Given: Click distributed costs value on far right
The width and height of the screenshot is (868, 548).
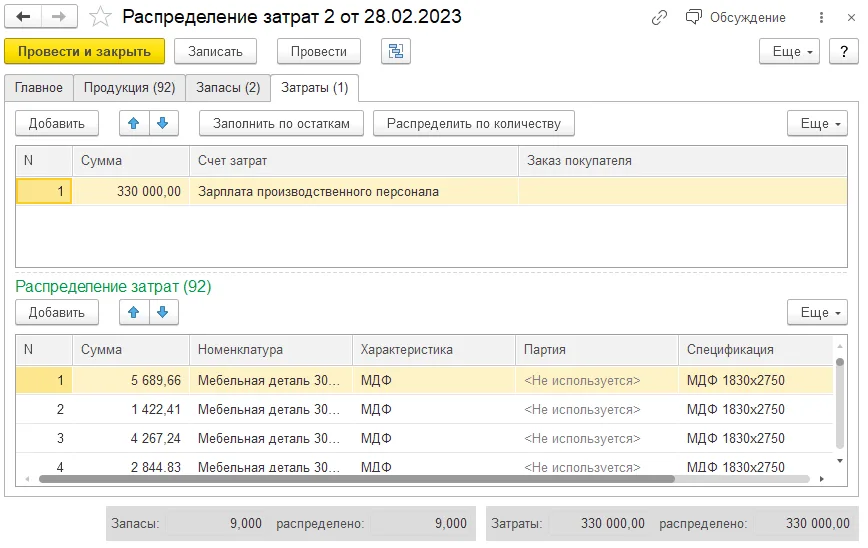Looking at the screenshot, I should (802, 524).
